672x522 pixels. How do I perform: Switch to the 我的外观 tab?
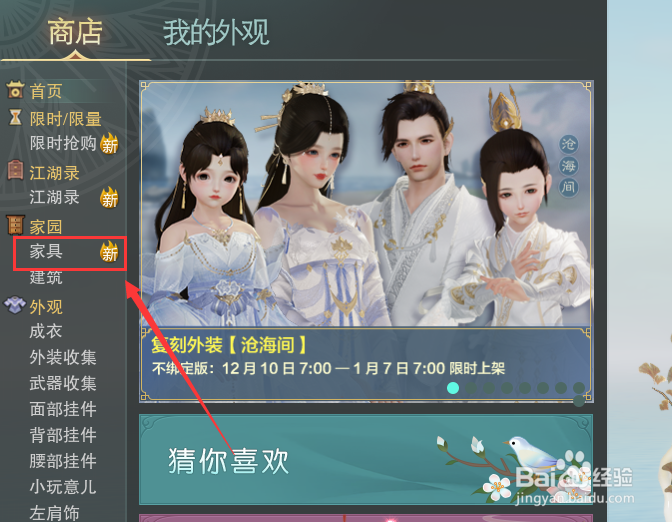(x=216, y=32)
